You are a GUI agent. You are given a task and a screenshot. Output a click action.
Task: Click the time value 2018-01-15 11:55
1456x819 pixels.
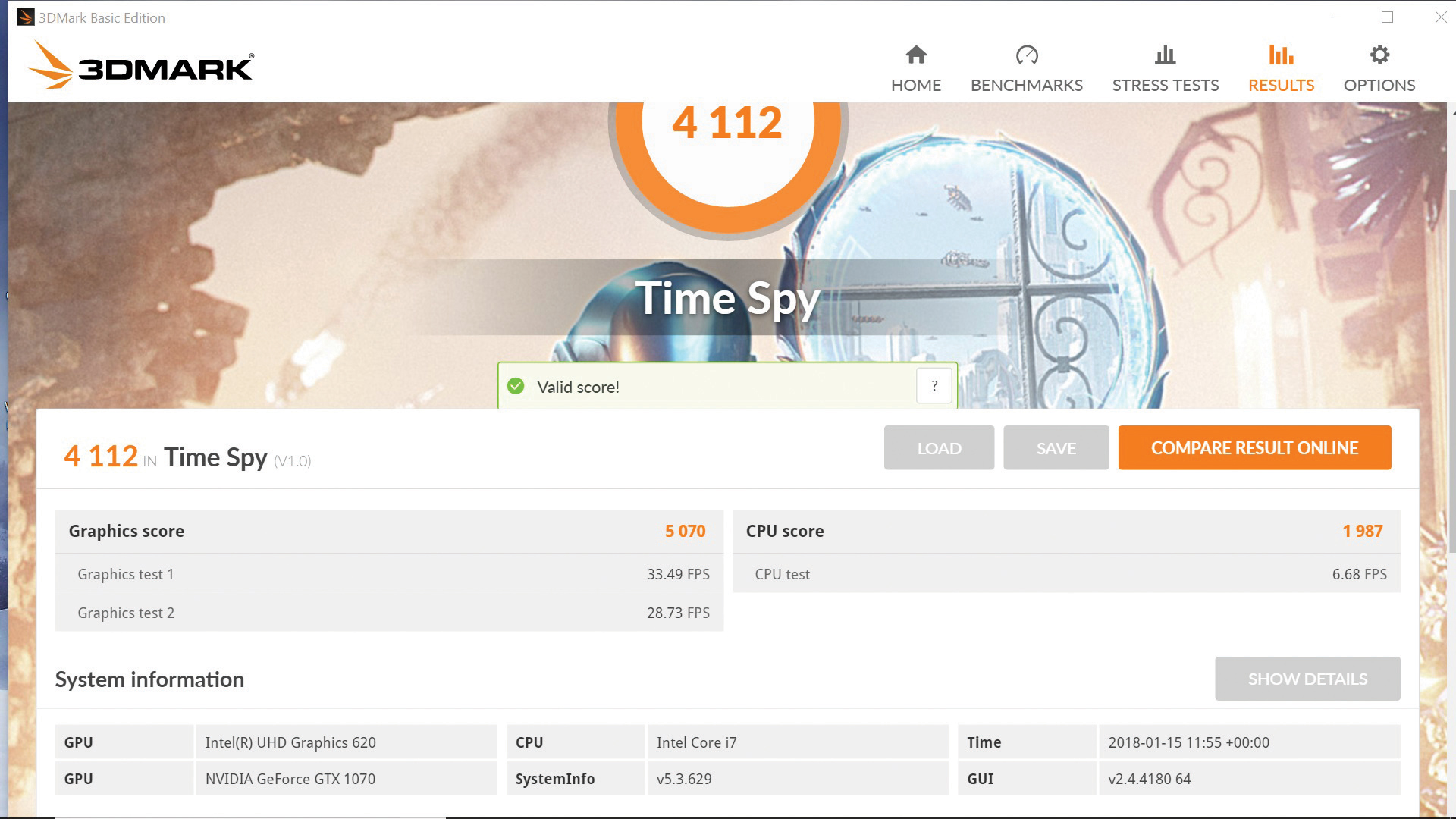[1249, 742]
